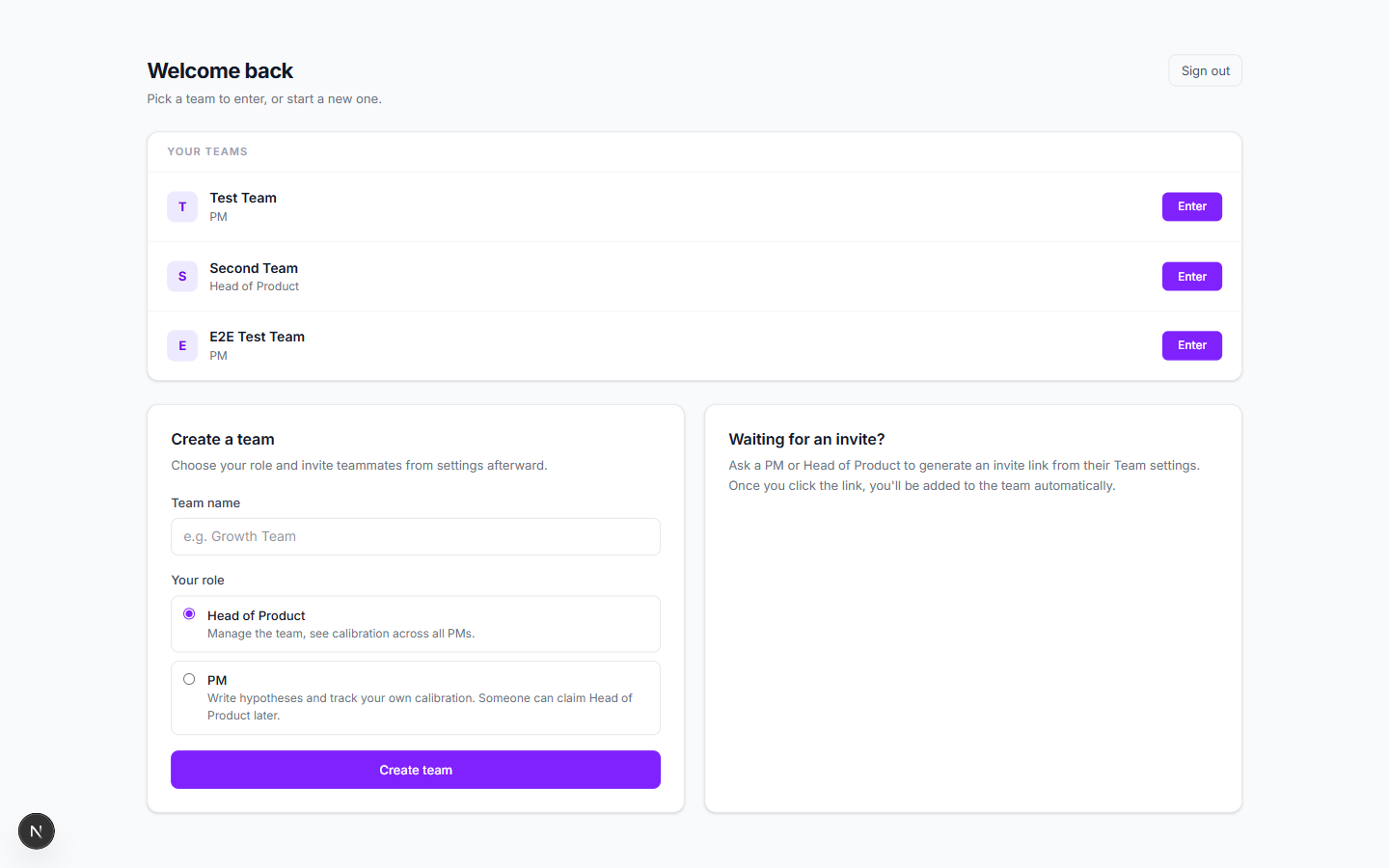Click the Test Team avatar icon
Image resolution: width=1389 pixels, height=868 pixels.
click(182, 206)
